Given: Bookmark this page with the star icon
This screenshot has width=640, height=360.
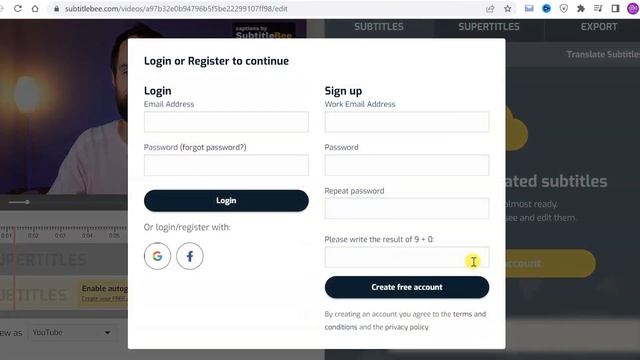Looking at the screenshot, I should (507, 9).
